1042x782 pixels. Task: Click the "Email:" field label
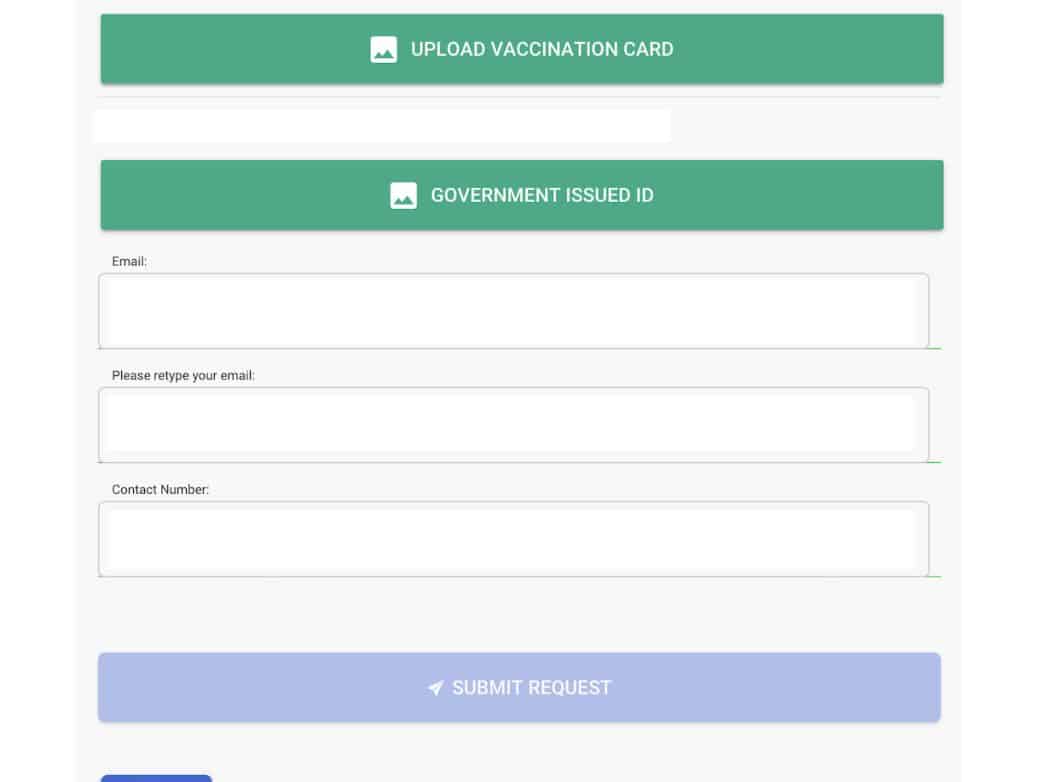(129, 261)
